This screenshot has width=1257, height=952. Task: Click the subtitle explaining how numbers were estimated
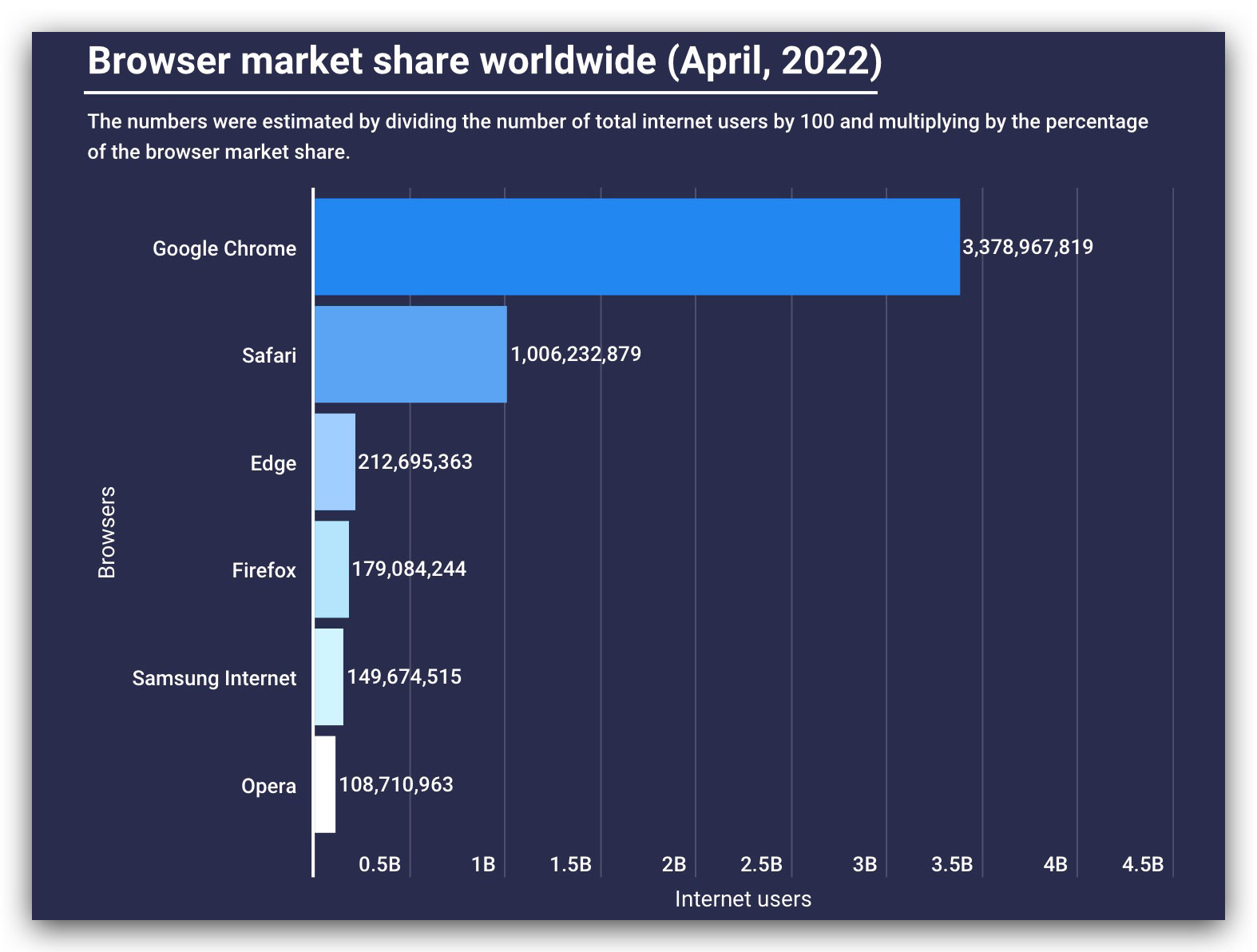click(617, 137)
